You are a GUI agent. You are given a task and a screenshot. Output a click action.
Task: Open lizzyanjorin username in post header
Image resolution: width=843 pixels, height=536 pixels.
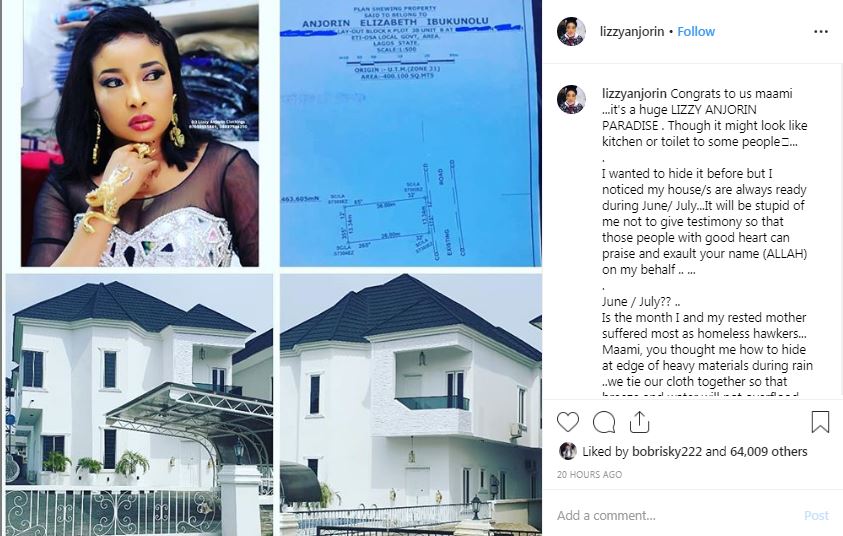(632, 32)
